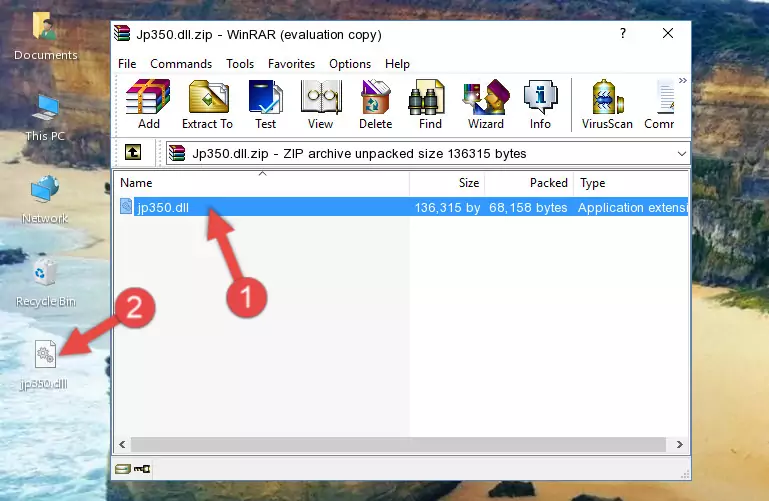Click the jp350.dll file icon in the list
The height and width of the screenshot is (501, 769).
(126, 207)
